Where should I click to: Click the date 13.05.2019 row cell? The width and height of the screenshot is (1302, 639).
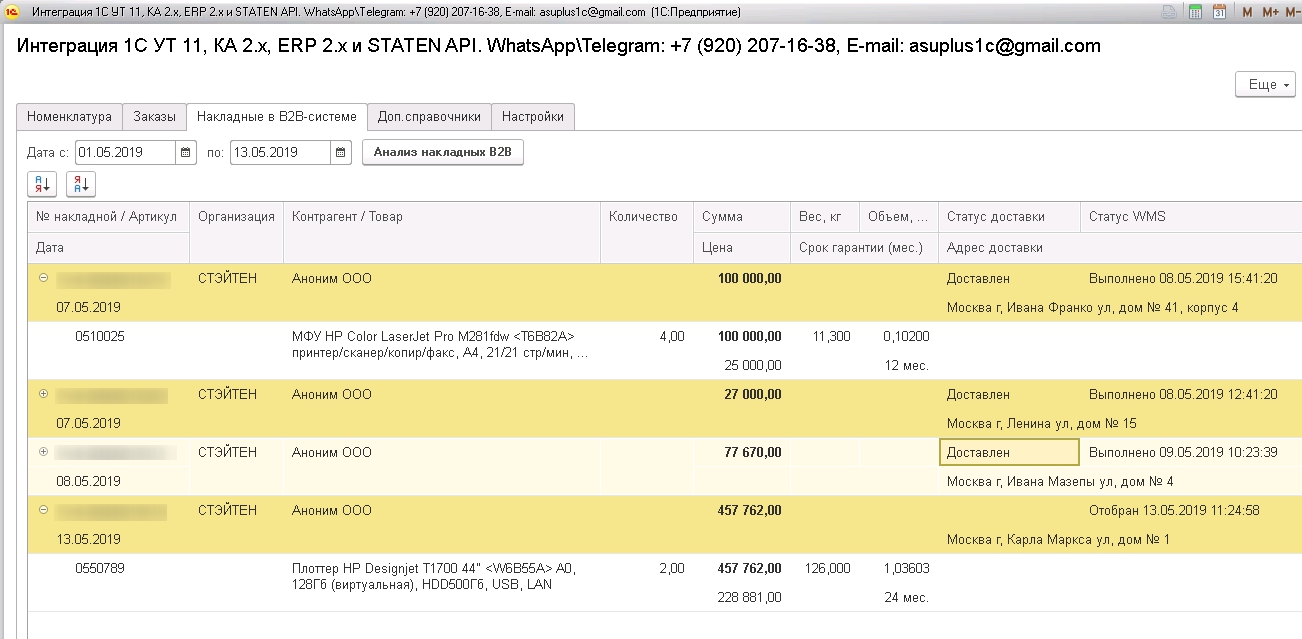pos(88,539)
